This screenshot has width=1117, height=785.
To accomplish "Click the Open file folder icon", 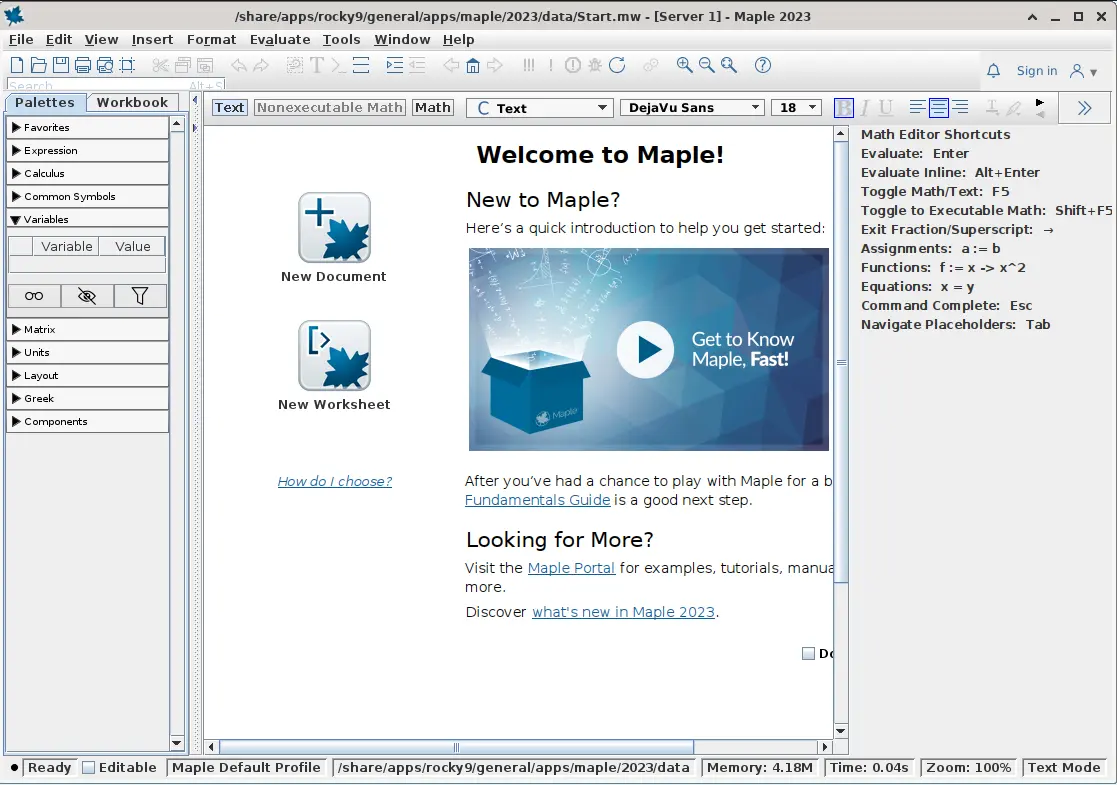I will point(38,66).
